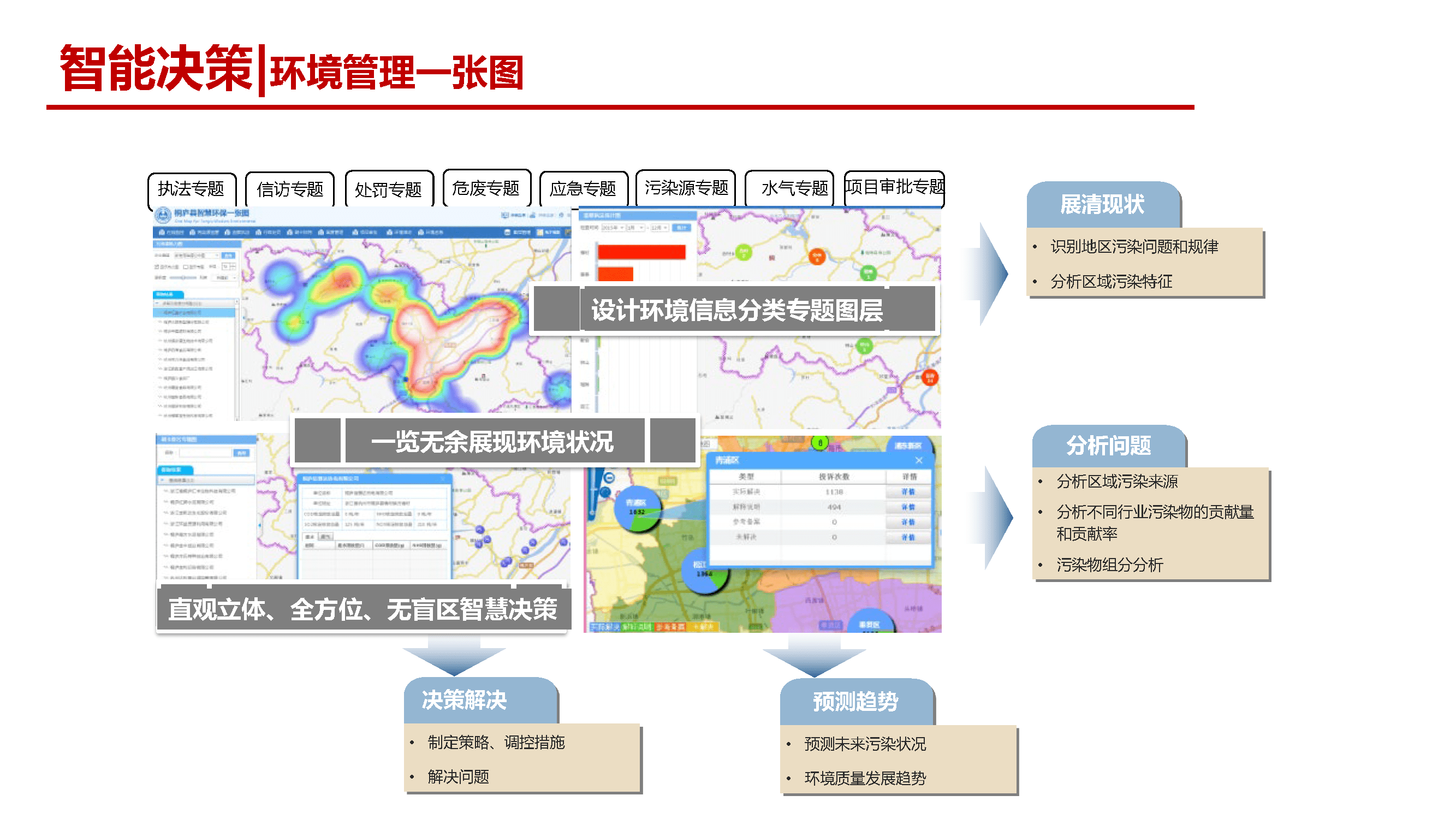1456x819 pixels.
Task: Click the 青浦区 pie chart marker
Action: click(x=638, y=509)
